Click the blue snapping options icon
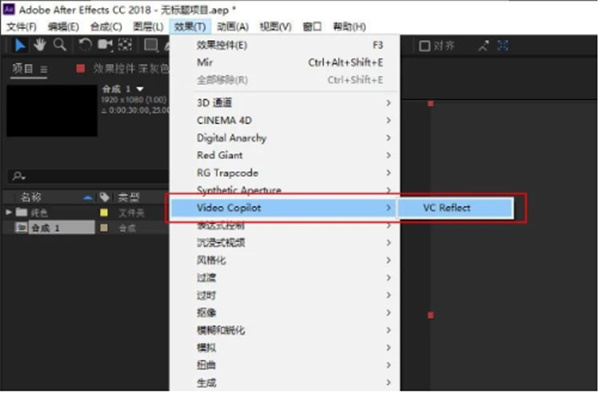The image size is (600, 396). 503,46
